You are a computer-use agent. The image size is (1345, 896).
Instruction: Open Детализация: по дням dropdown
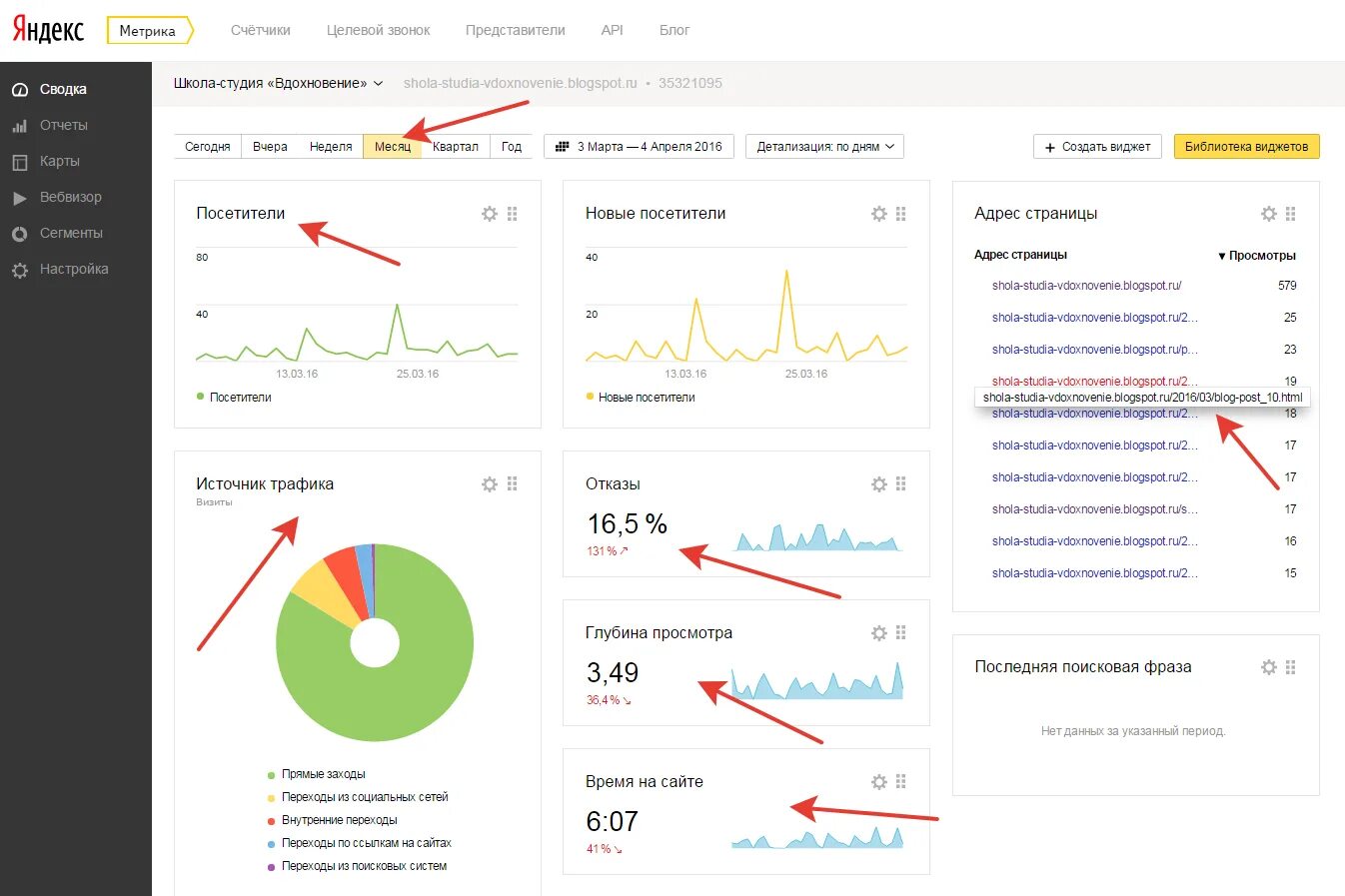[x=824, y=147]
